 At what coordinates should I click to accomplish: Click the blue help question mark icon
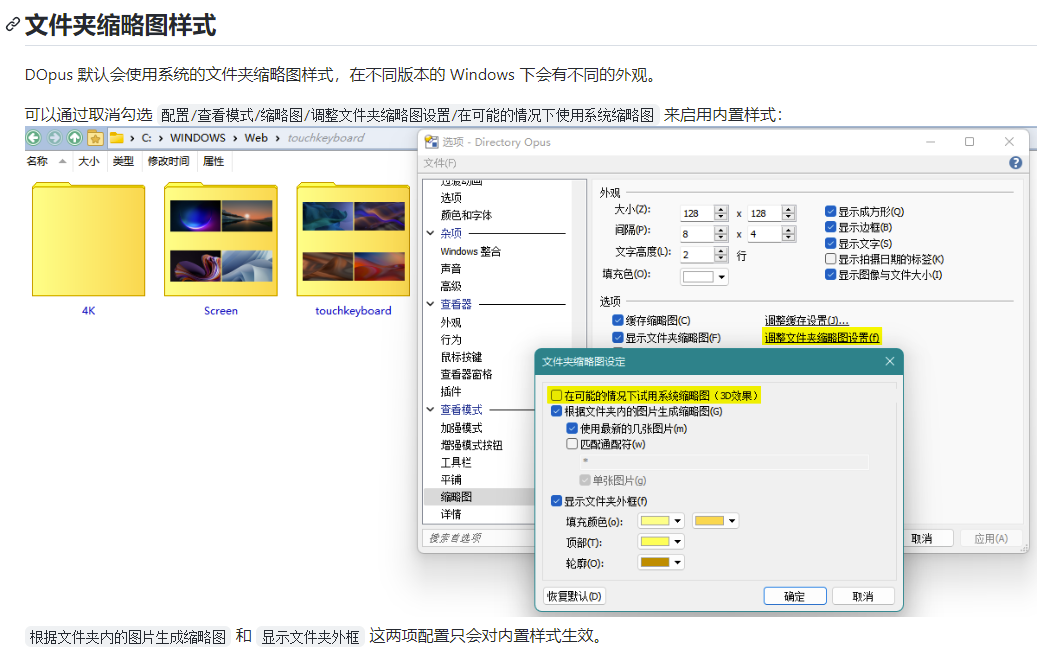point(1015,163)
